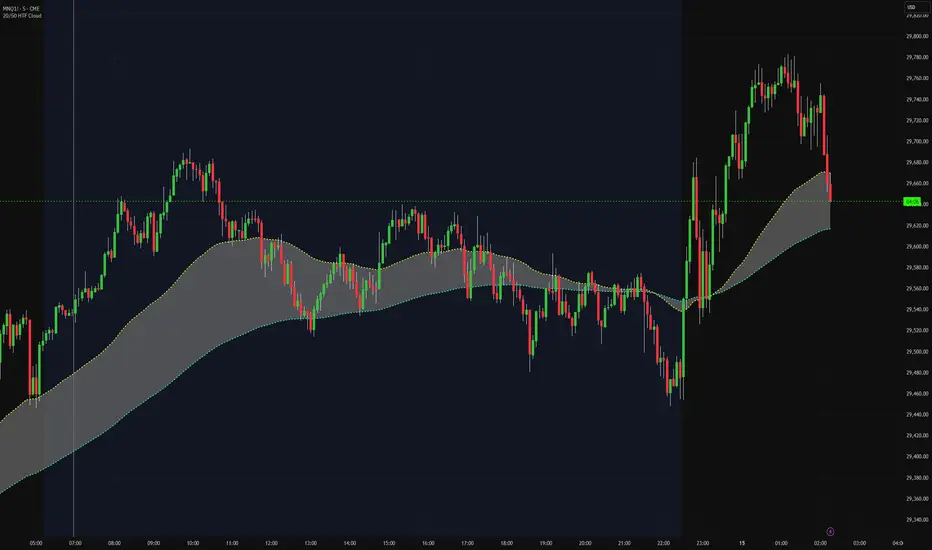
Task: Click the 02:00 time axis label
Action: pos(821,543)
